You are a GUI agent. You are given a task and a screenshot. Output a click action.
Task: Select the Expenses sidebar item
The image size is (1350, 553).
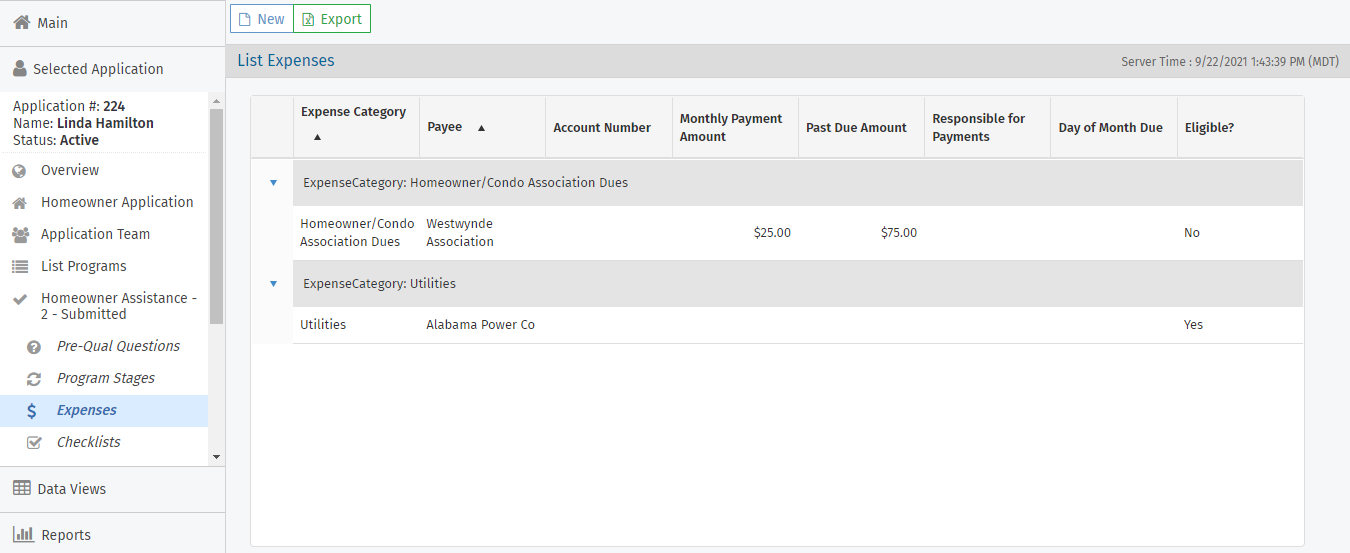tap(104, 411)
